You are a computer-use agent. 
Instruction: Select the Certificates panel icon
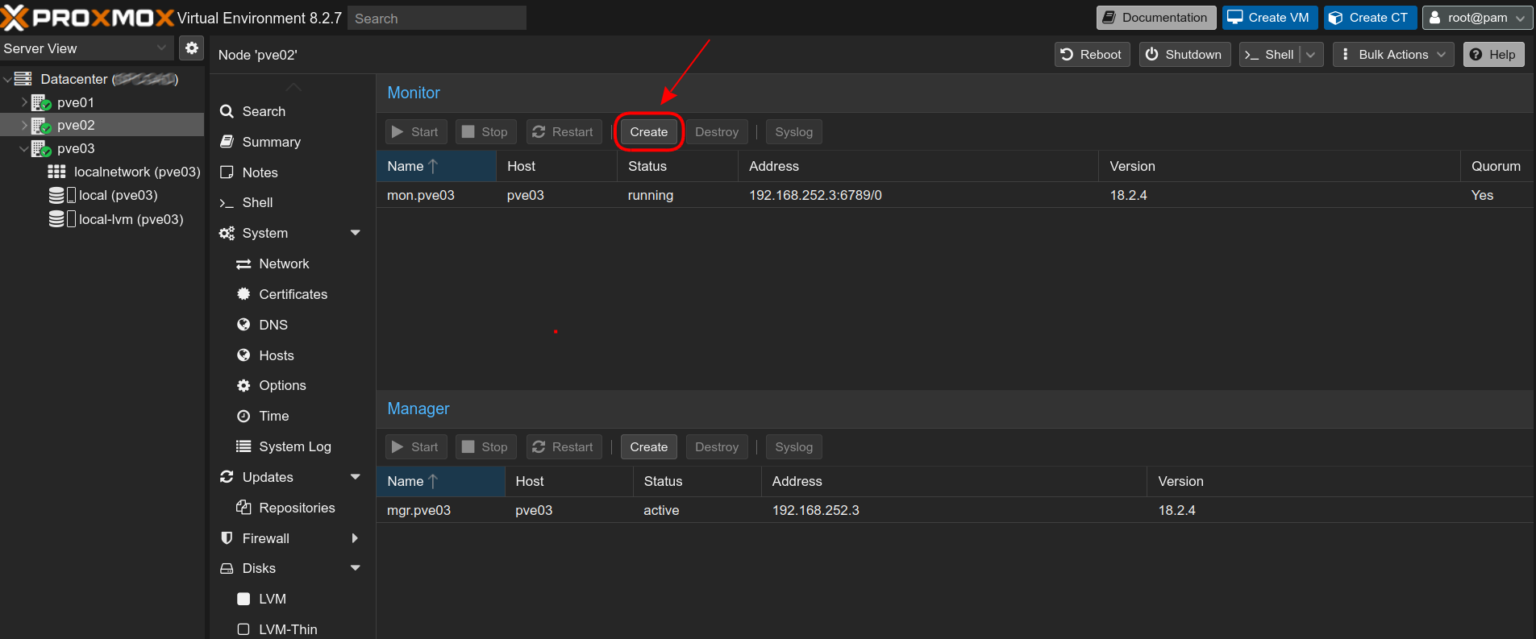[x=242, y=294]
